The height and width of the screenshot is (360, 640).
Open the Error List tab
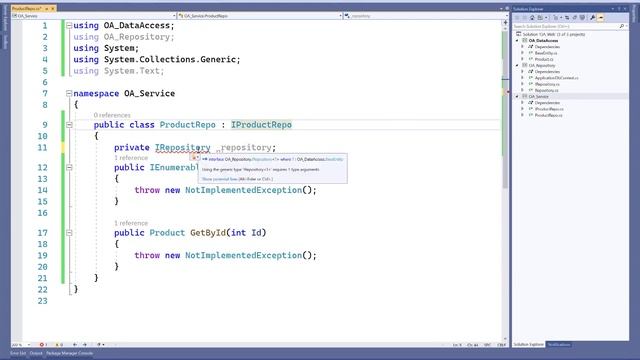coord(18,353)
